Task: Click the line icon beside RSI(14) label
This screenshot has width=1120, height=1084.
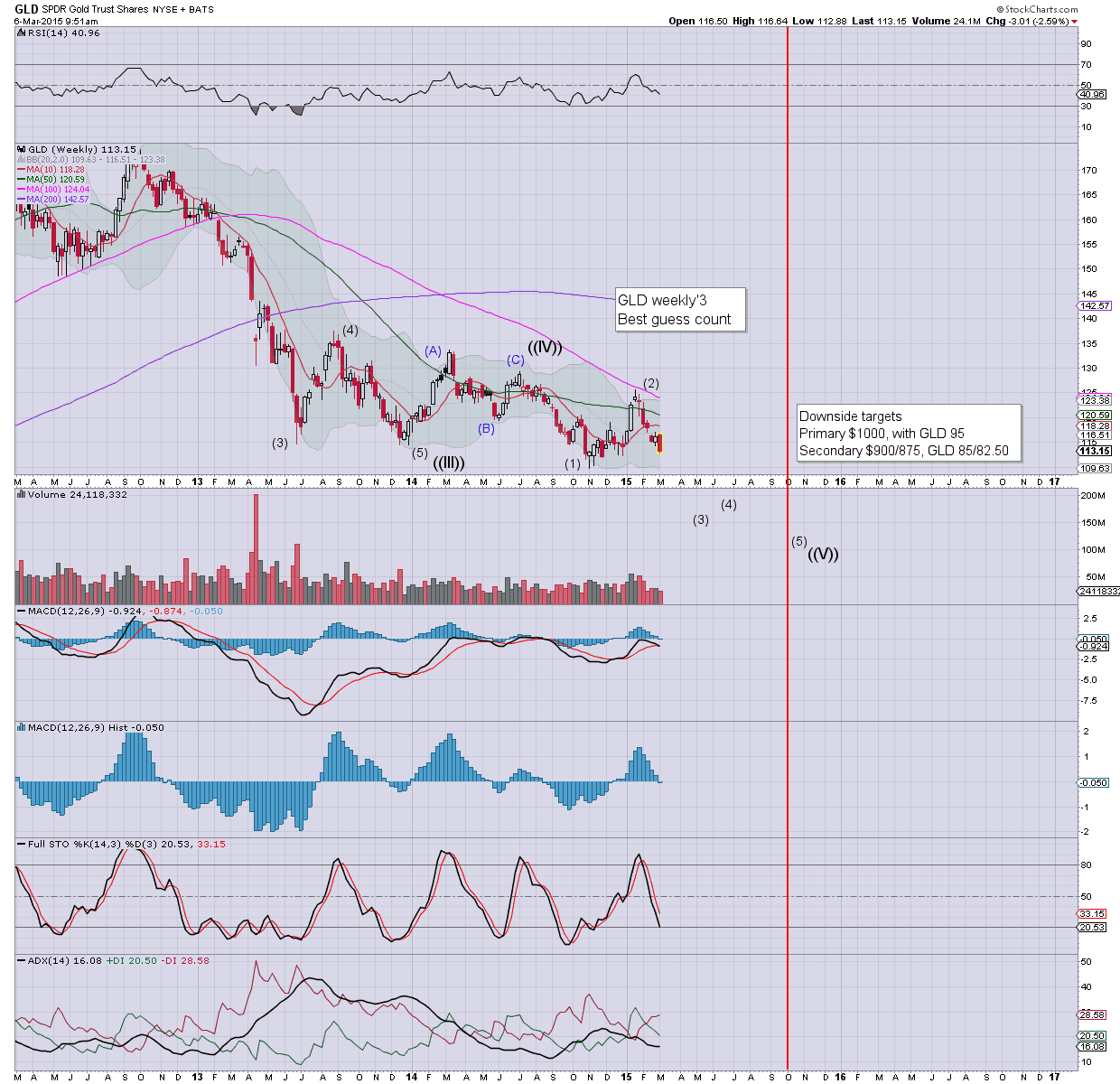Action: tap(22, 33)
